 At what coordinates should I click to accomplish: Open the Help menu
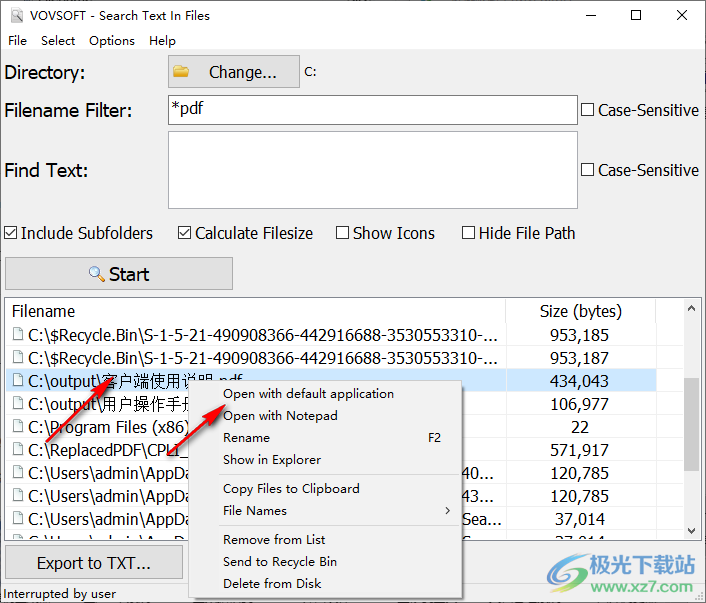pyautogui.click(x=162, y=41)
